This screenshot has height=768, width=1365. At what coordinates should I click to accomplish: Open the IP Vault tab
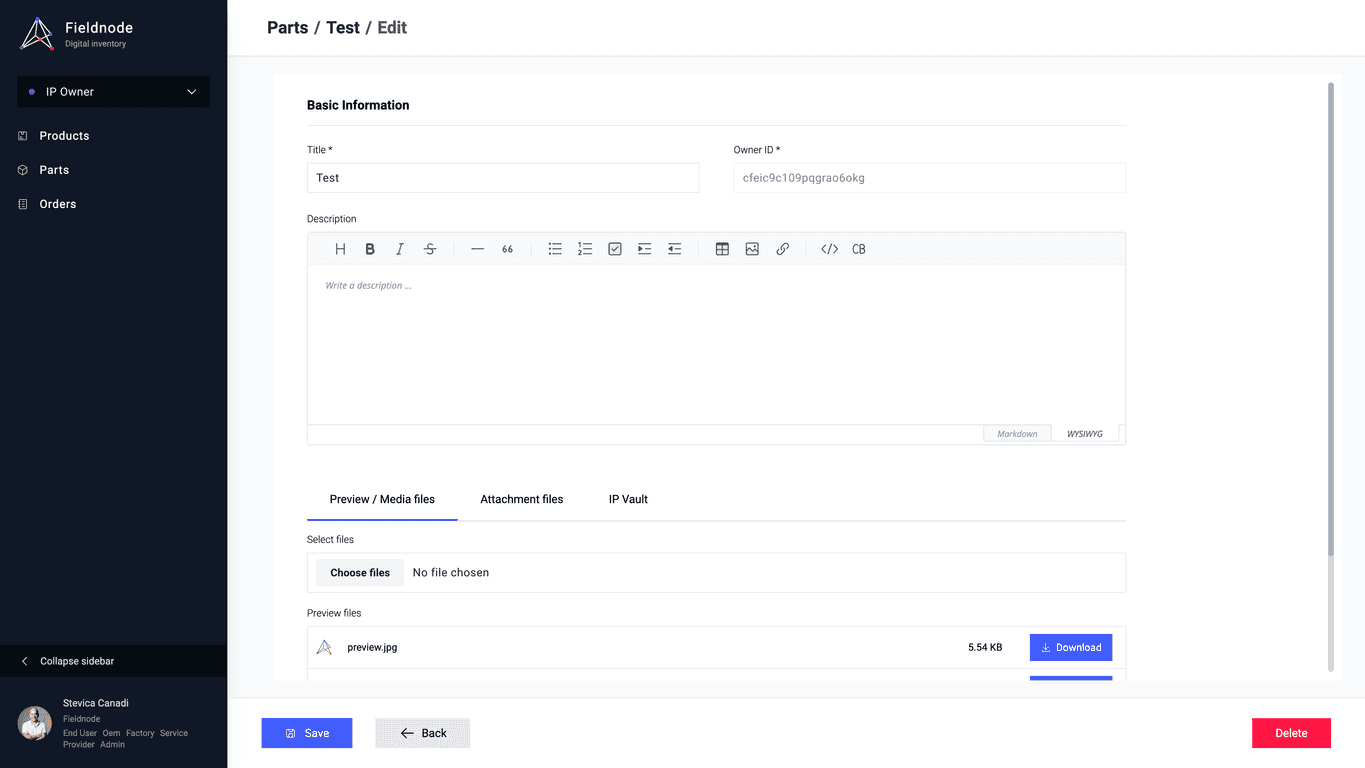[628, 499]
